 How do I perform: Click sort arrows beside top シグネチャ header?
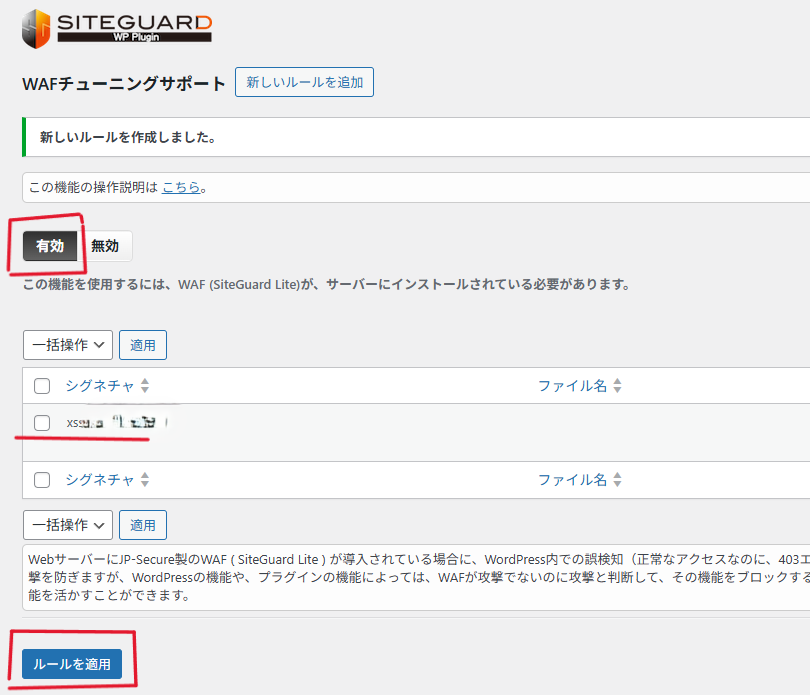(x=145, y=386)
